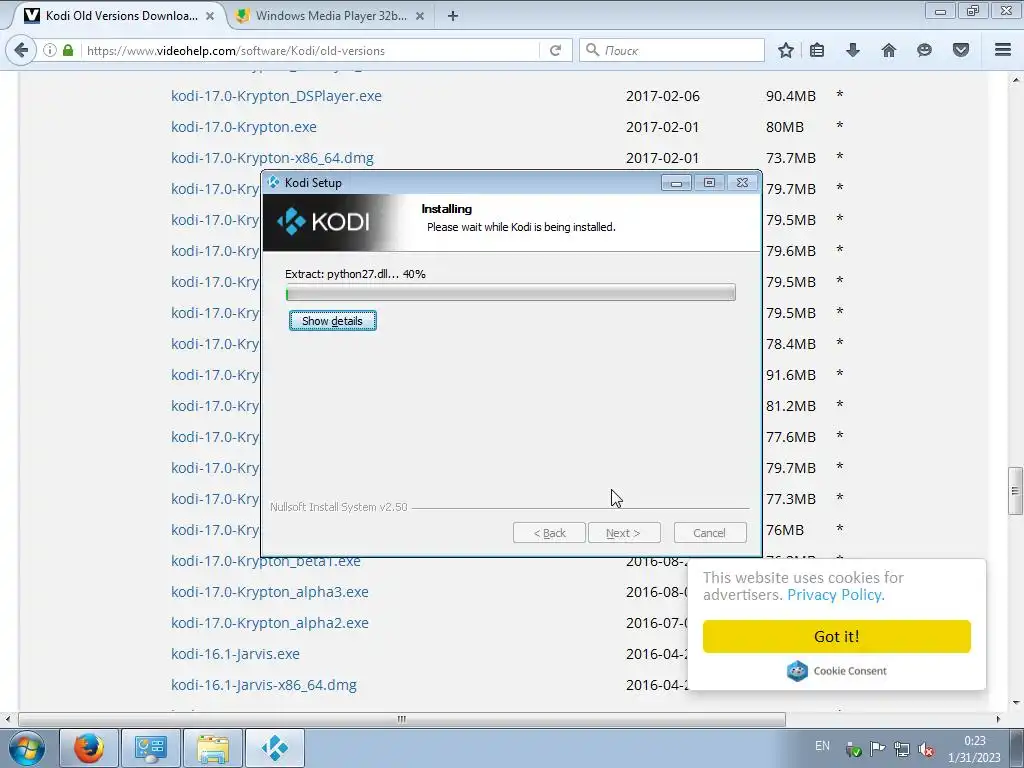1024x768 pixels.
Task: Click the green padlock security icon
Action: pyautogui.click(x=68, y=50)
